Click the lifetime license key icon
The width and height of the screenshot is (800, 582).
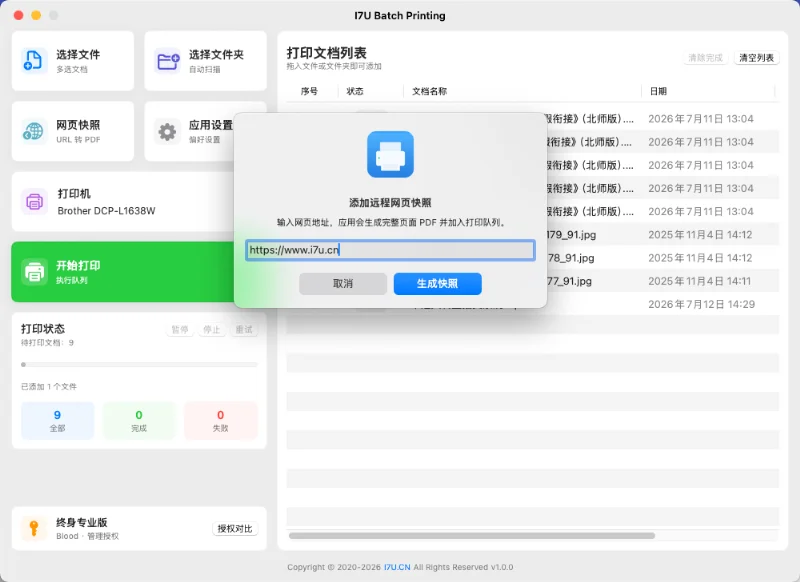[34, 528]
